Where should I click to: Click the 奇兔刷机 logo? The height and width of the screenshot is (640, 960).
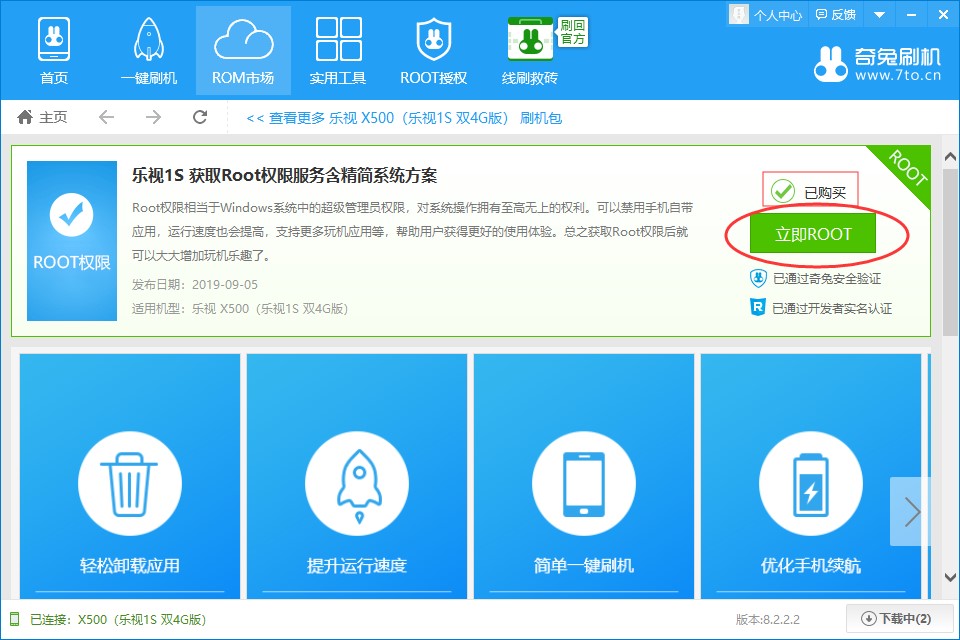pos(877,64)
